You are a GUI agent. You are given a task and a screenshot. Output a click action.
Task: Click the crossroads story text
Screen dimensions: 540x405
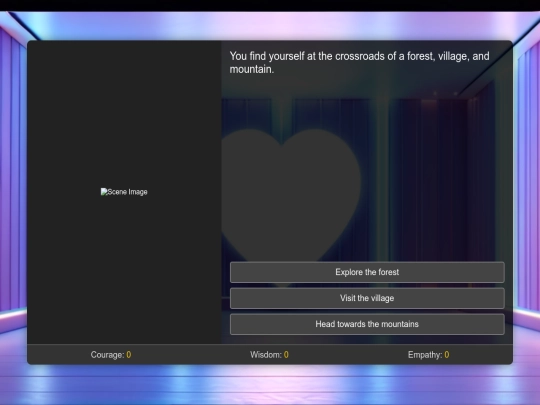click(x=360, y=62)
